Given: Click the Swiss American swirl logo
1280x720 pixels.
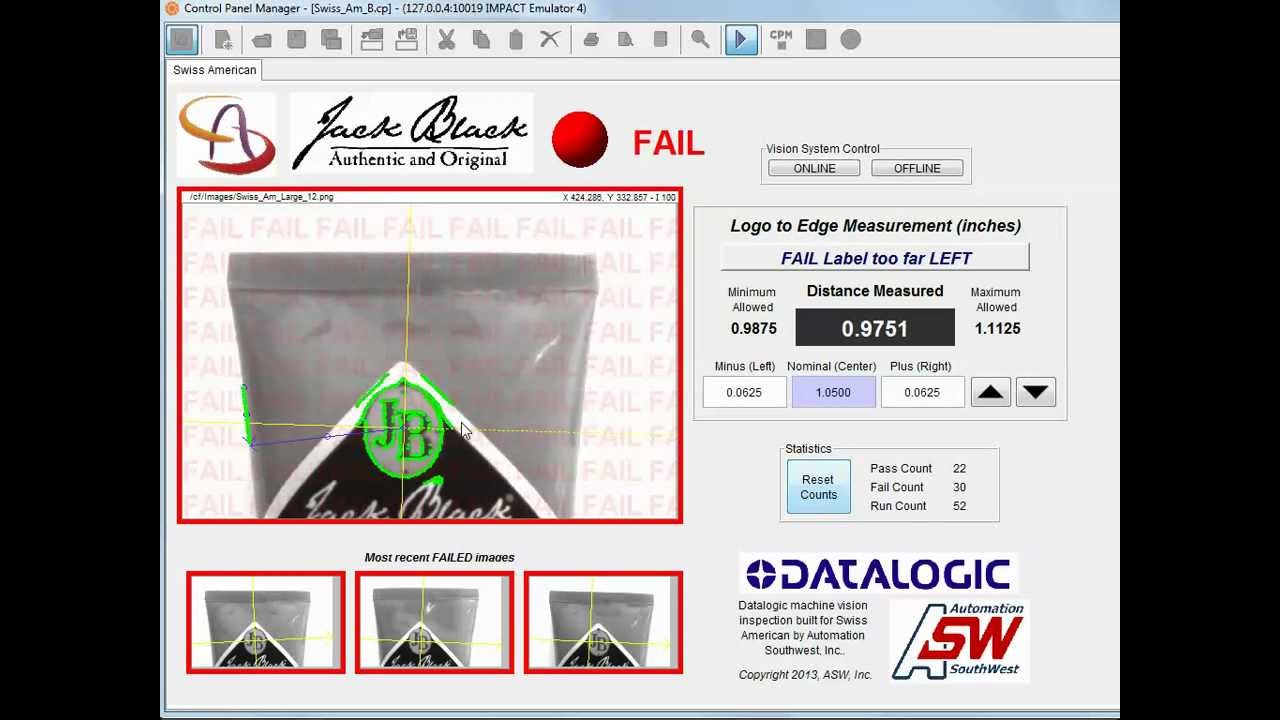Looking at the screenshot, I should [x=227, y=134].
